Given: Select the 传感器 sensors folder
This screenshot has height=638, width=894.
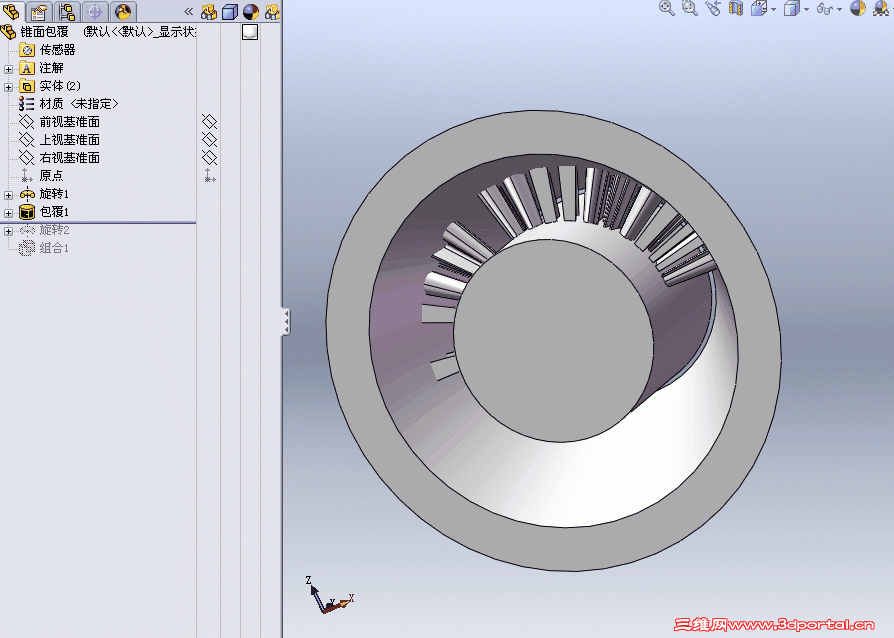Looking at the screenshot, I should tap(57, 50).
